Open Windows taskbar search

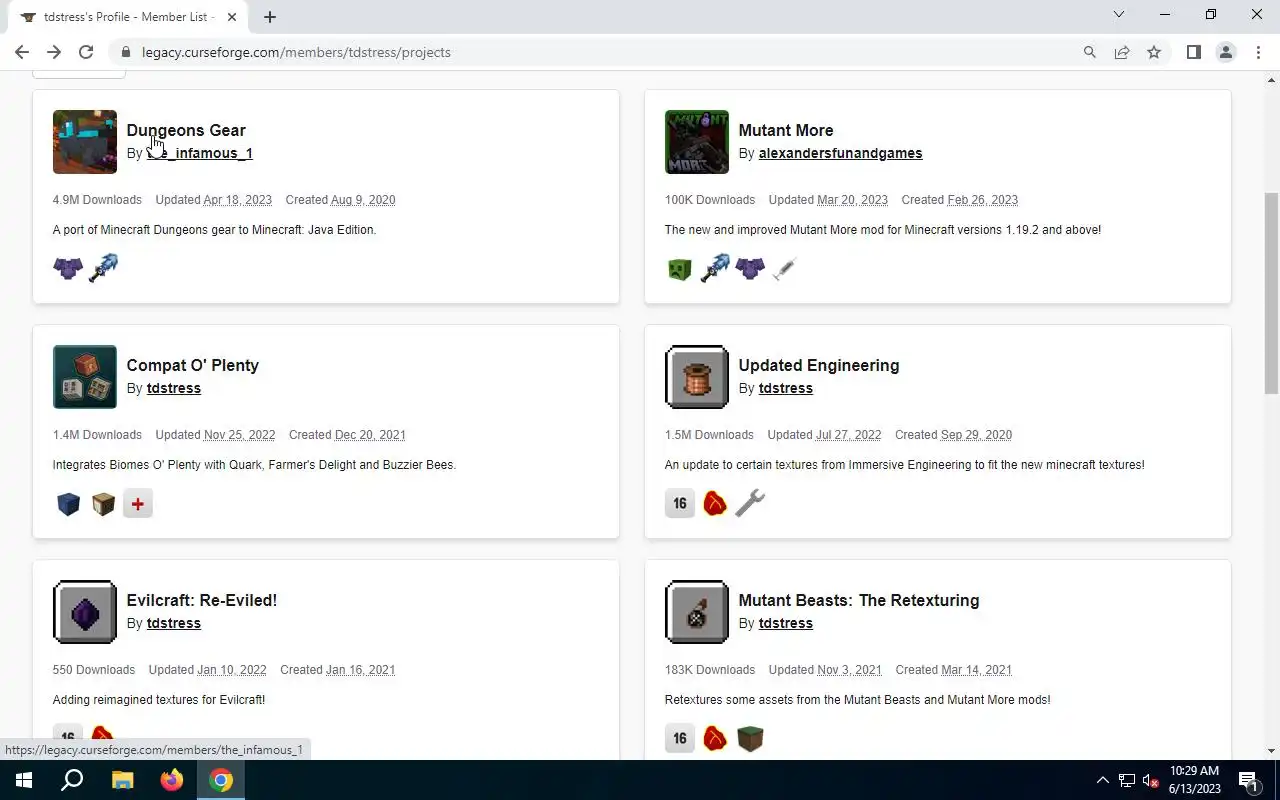pyautogui.click(x=72, y=780)
